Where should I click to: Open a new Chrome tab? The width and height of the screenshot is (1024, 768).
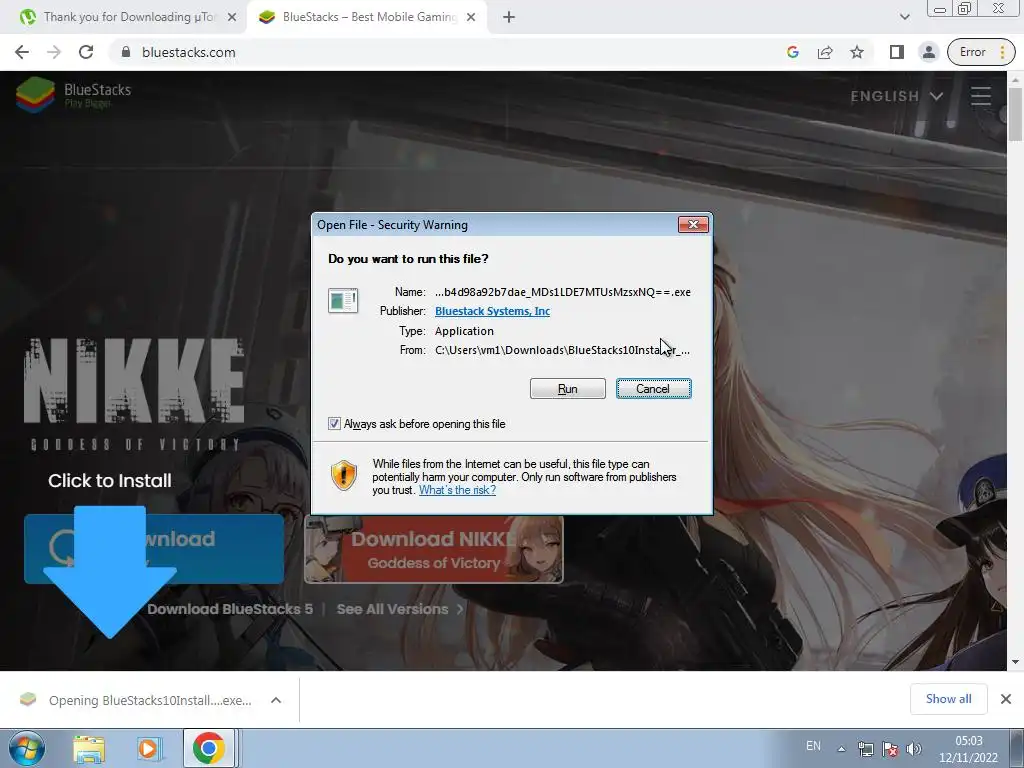pyautogui.click(x=509, y=18)
